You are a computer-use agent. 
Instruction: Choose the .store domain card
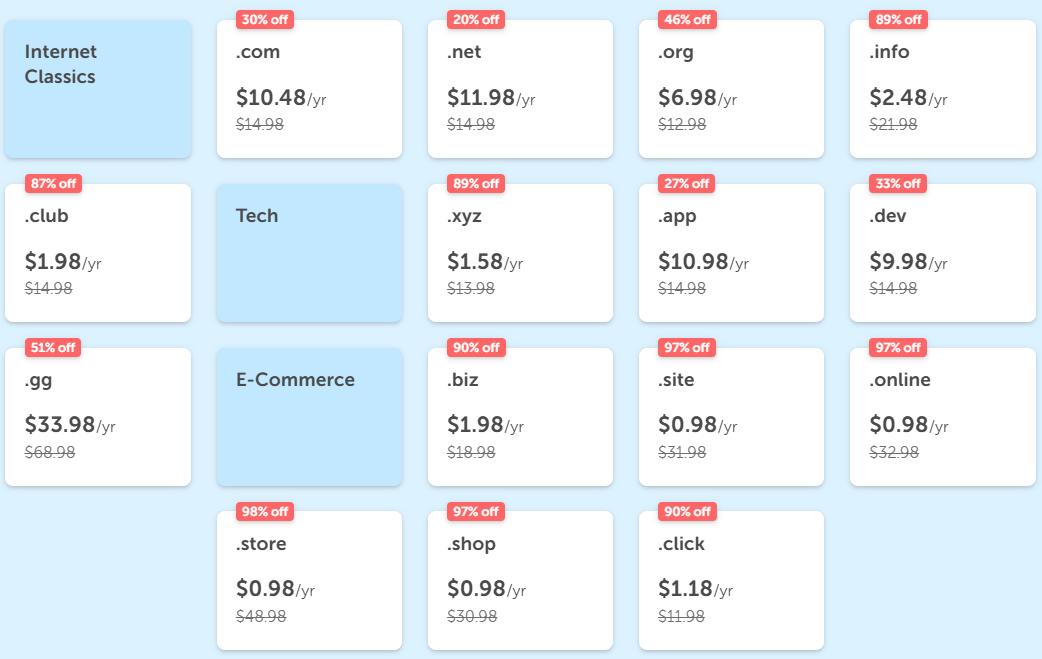(309, 581)
